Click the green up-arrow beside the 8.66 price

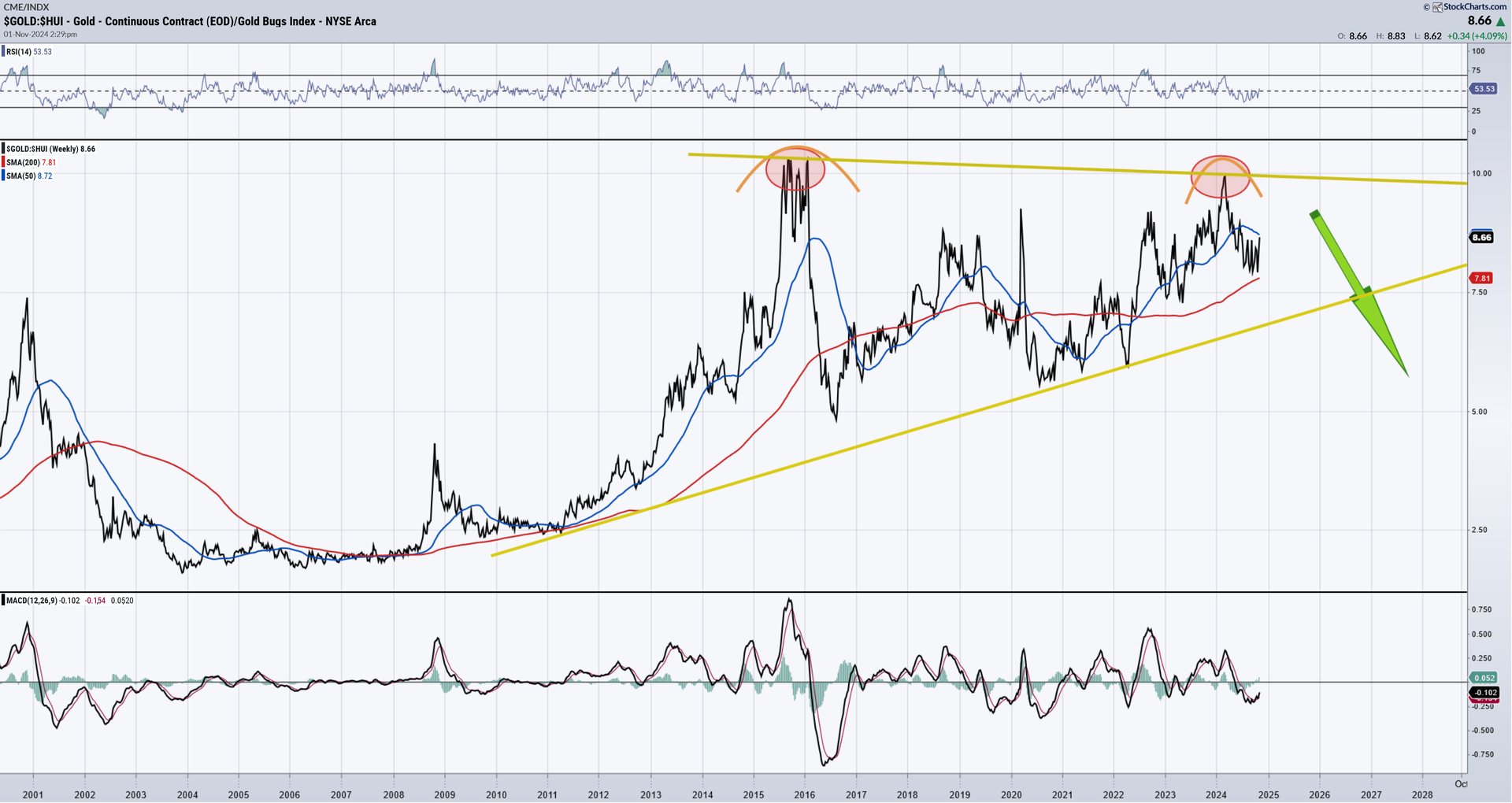click(1500, 22)
